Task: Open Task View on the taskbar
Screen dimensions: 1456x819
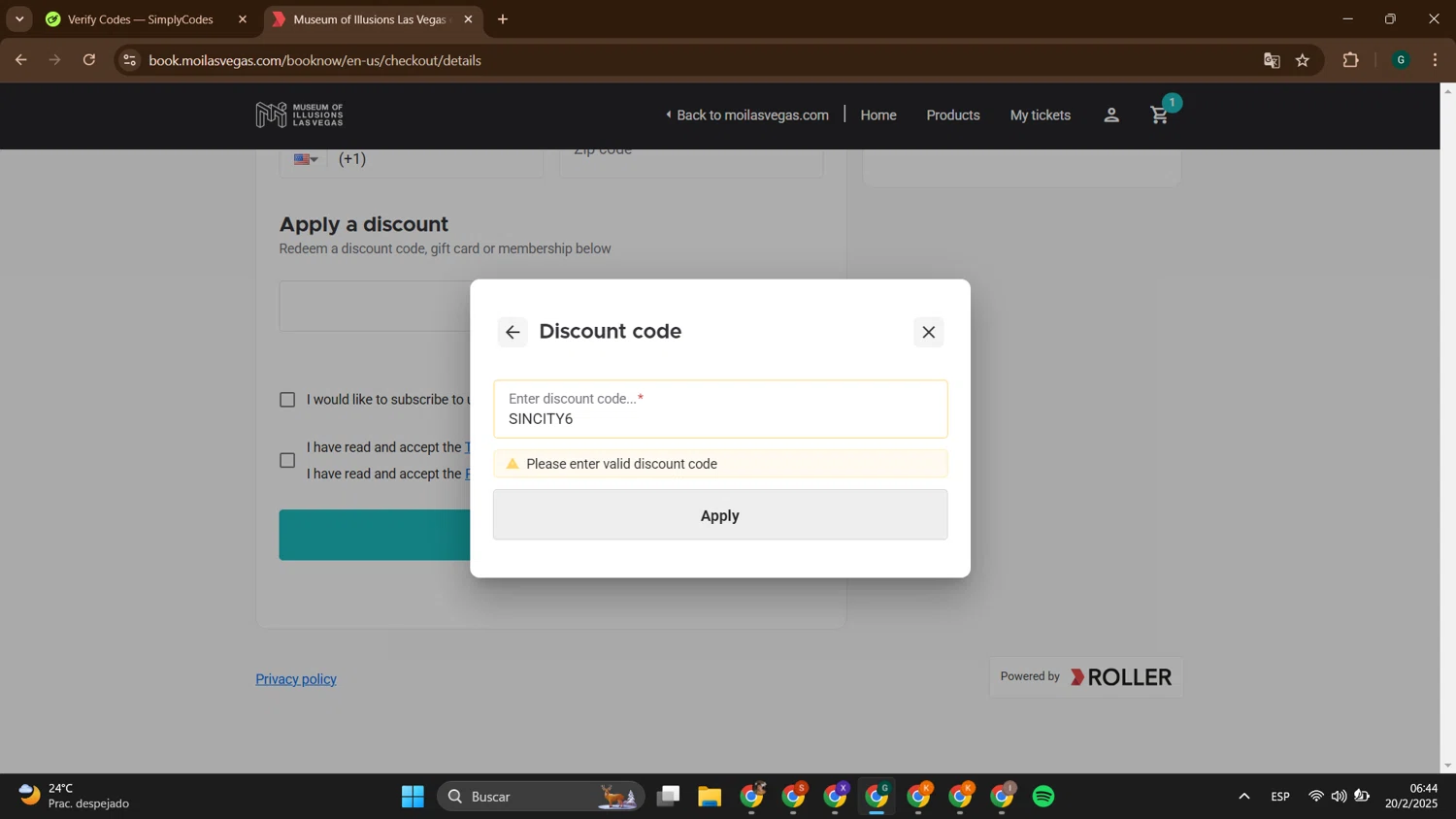Action: [x=668, y=797]
